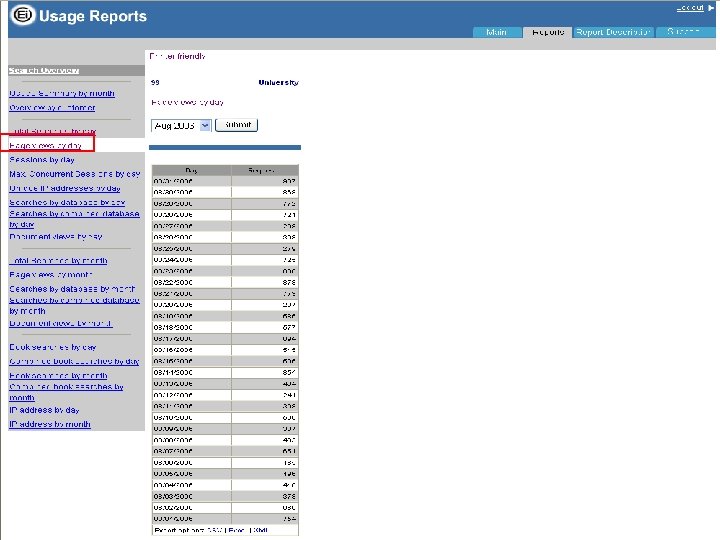Switch to the Main tab
Viewport: 720px width, 540px height.
pos(496,32)
